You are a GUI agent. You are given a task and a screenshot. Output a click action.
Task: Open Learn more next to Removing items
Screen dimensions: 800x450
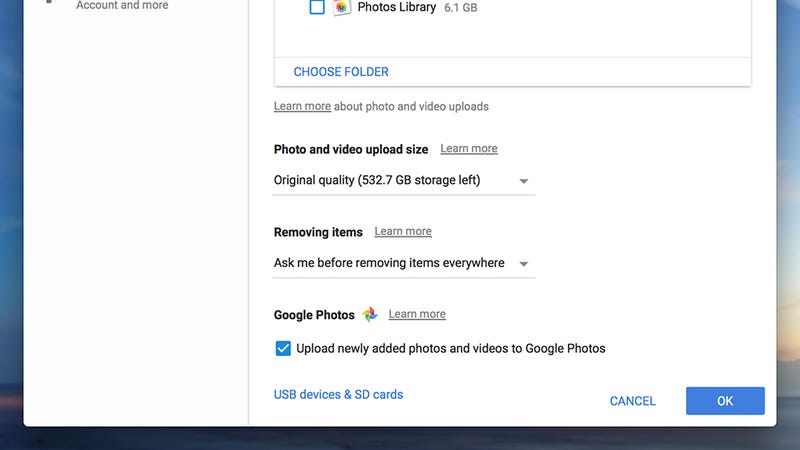click(403, 231)
